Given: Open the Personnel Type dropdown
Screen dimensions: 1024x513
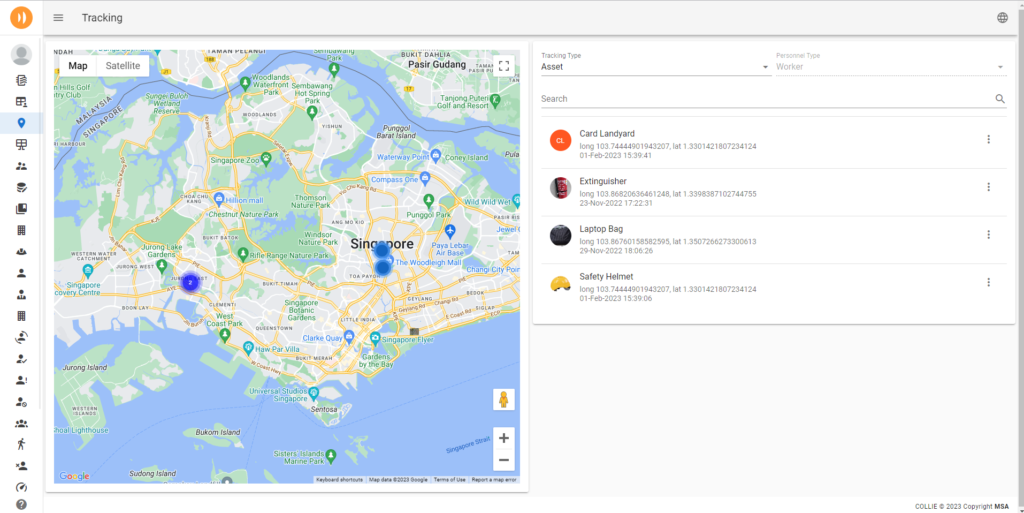Looking at the screenshot, I should (x=890, y=66).
